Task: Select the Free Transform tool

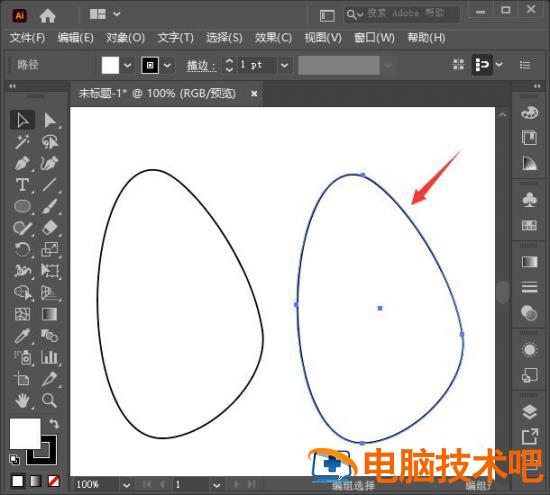Action: [50, 271]
